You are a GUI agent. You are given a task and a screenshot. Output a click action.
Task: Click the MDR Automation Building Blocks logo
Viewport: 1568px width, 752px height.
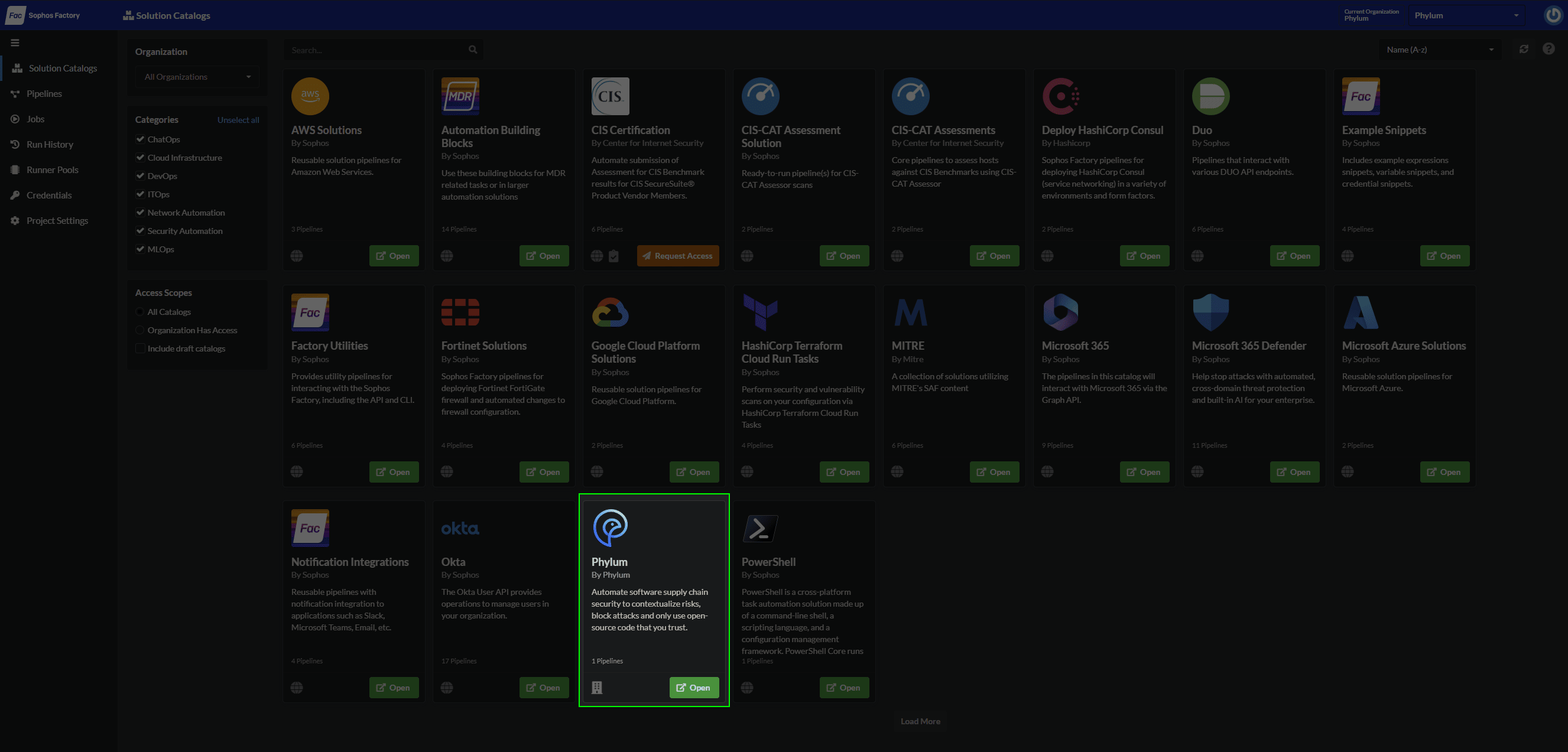460,96
